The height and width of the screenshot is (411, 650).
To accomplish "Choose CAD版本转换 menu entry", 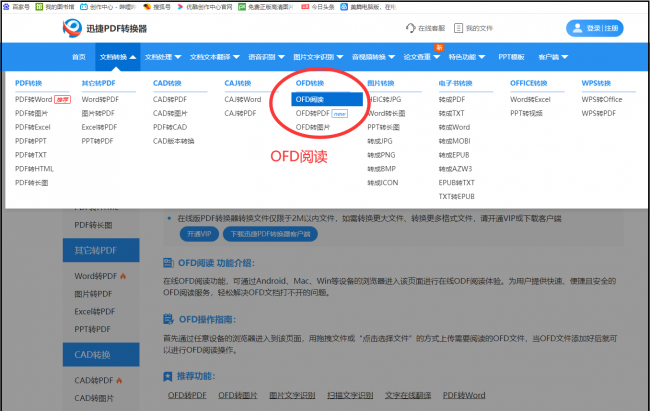I will tap(174, 141).
